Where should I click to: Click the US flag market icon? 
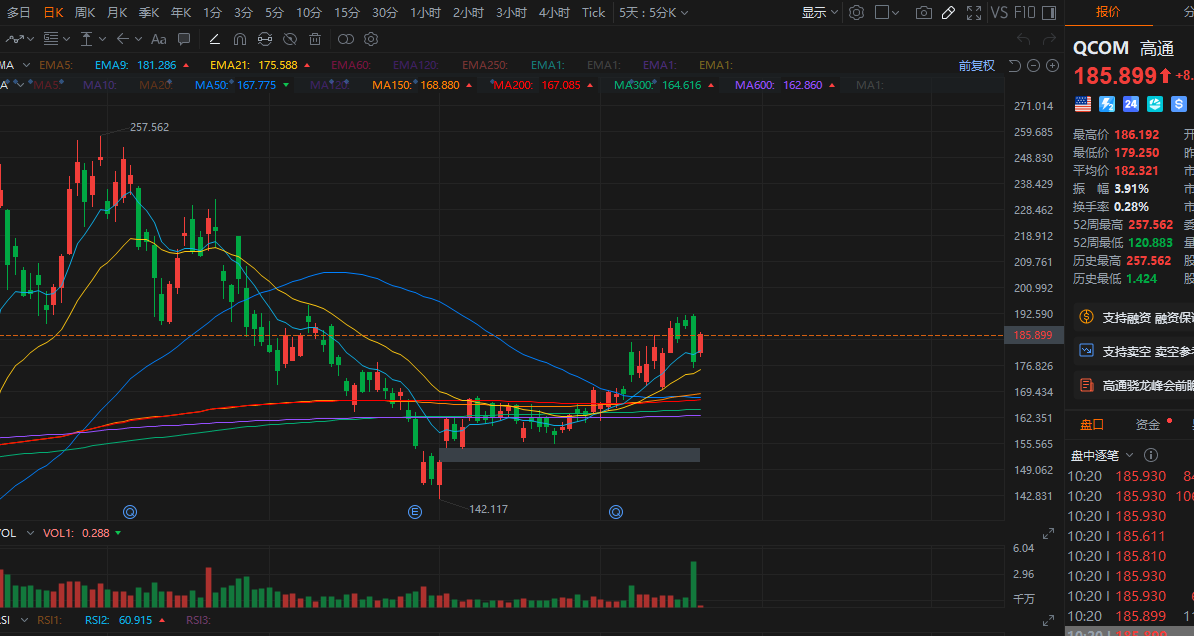(1083, 104)
